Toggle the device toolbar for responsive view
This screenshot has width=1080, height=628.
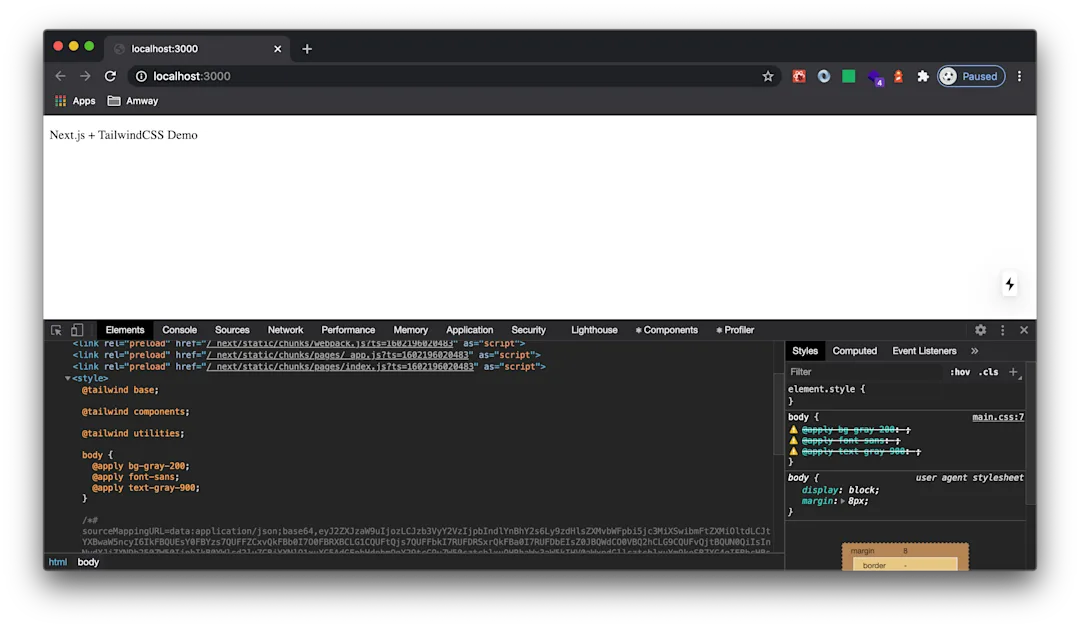point(77,329)
